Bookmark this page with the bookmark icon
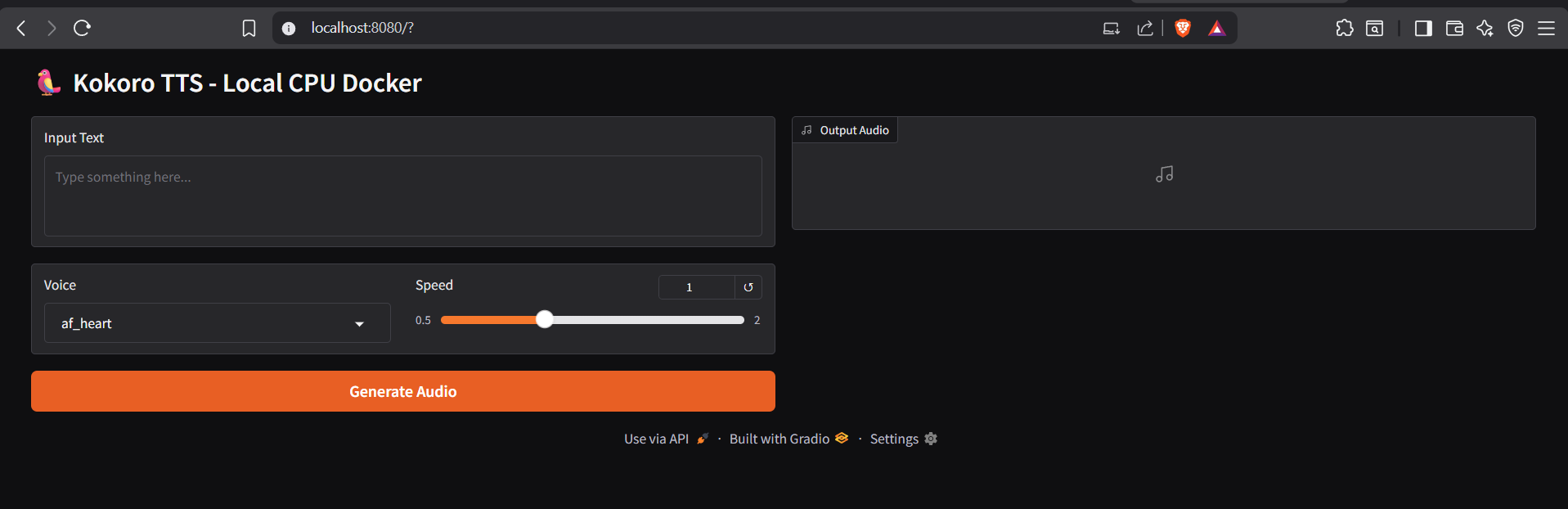1568x509 pixels. [249, 29]
